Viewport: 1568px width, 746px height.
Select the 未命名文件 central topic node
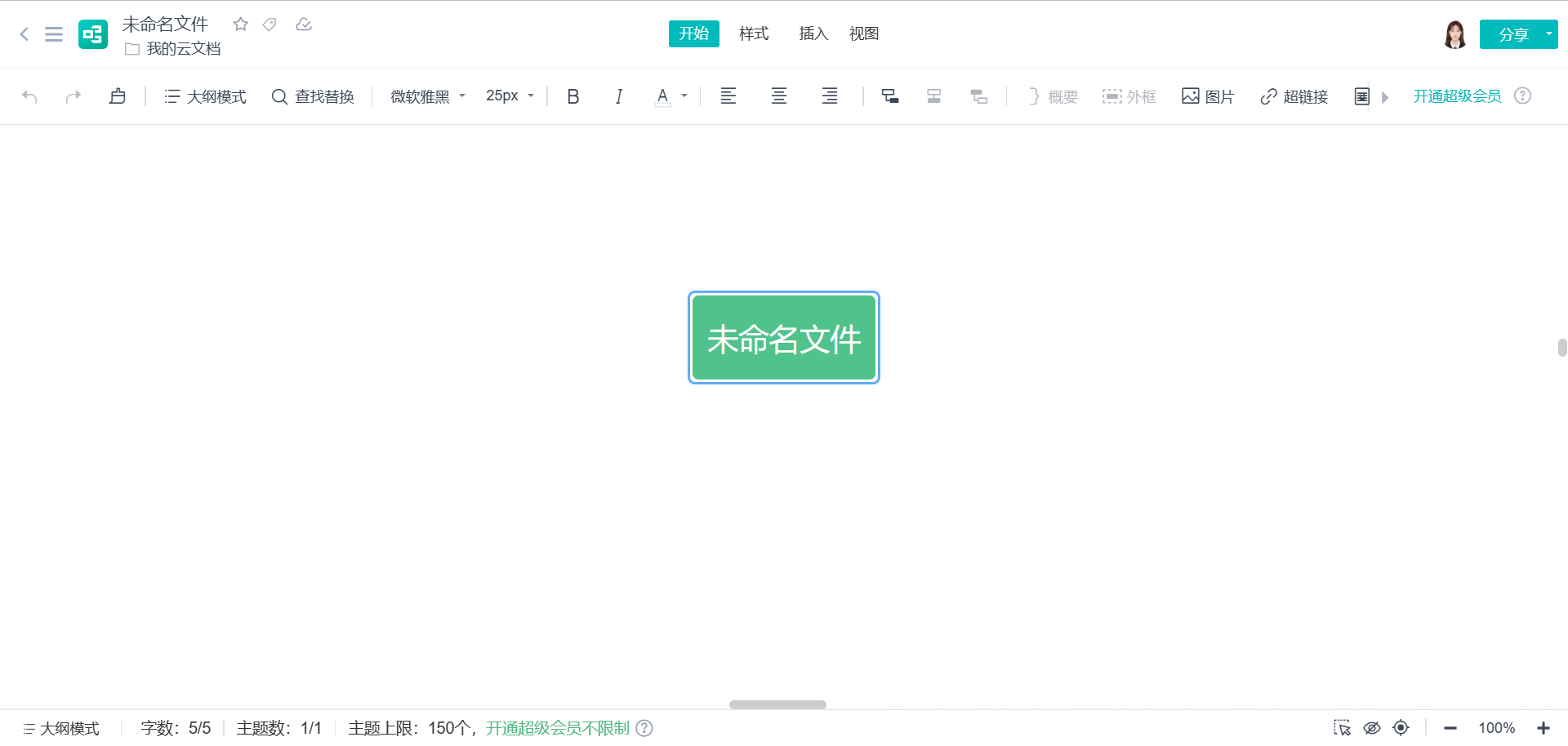point(784,338)
